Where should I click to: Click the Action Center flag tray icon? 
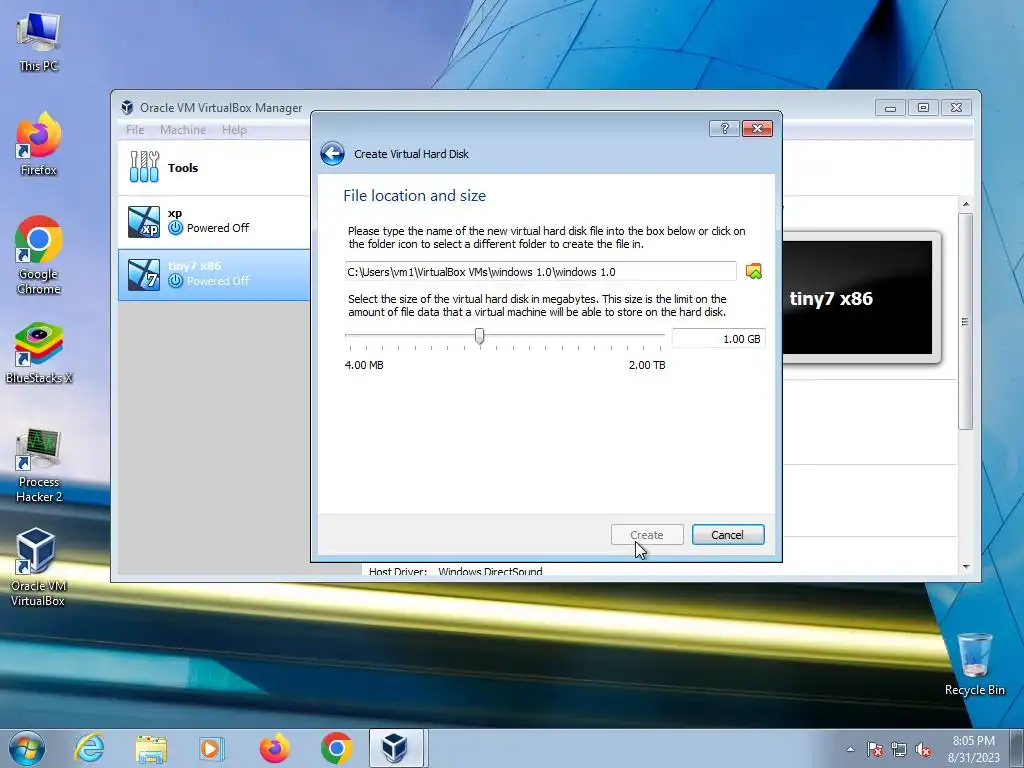[875, 749]
